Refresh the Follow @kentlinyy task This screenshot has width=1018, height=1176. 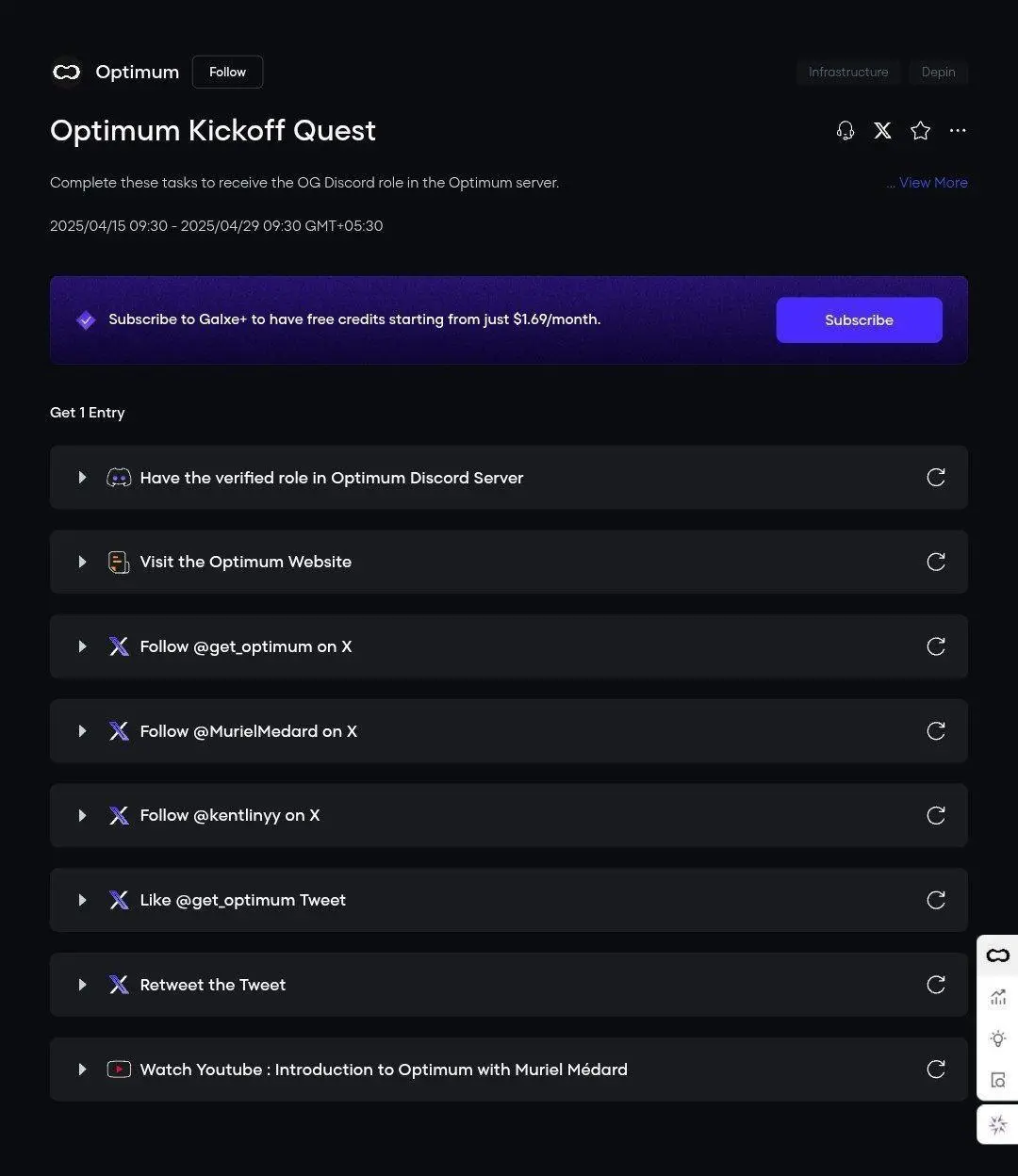(936, 815)
